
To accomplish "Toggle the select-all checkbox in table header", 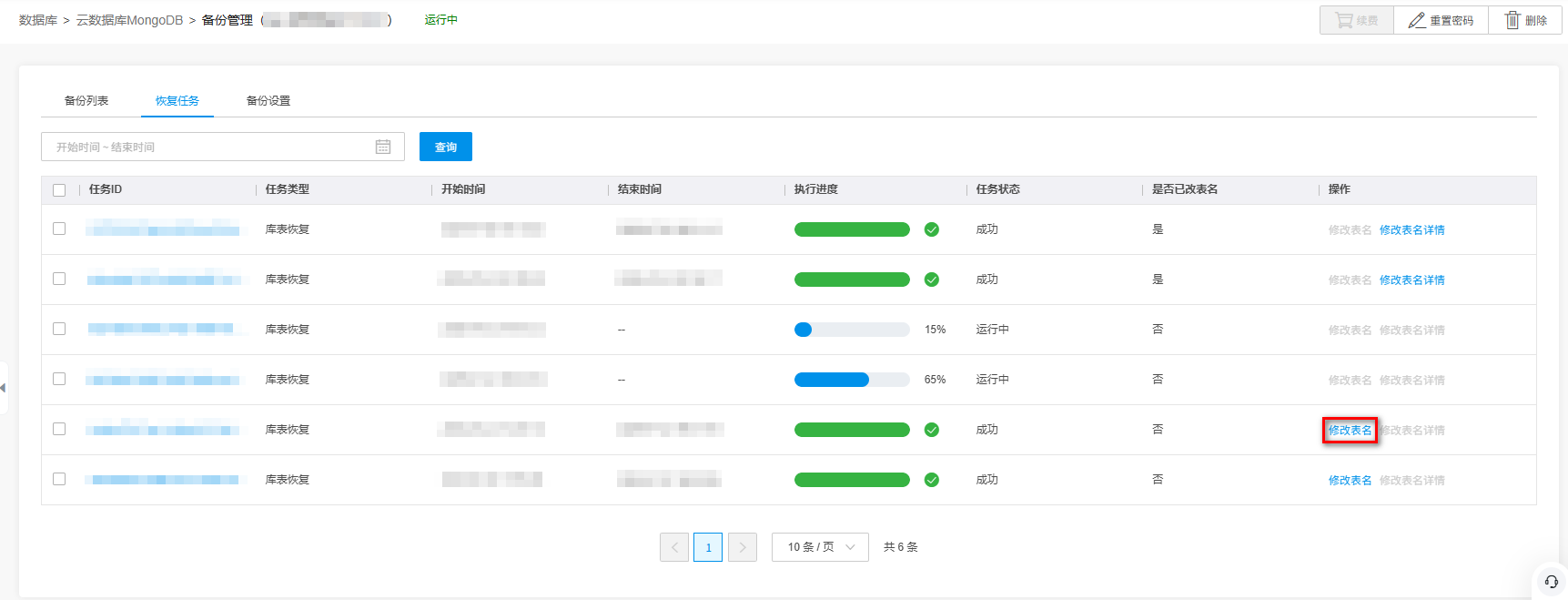I will [x=59, y=190].
